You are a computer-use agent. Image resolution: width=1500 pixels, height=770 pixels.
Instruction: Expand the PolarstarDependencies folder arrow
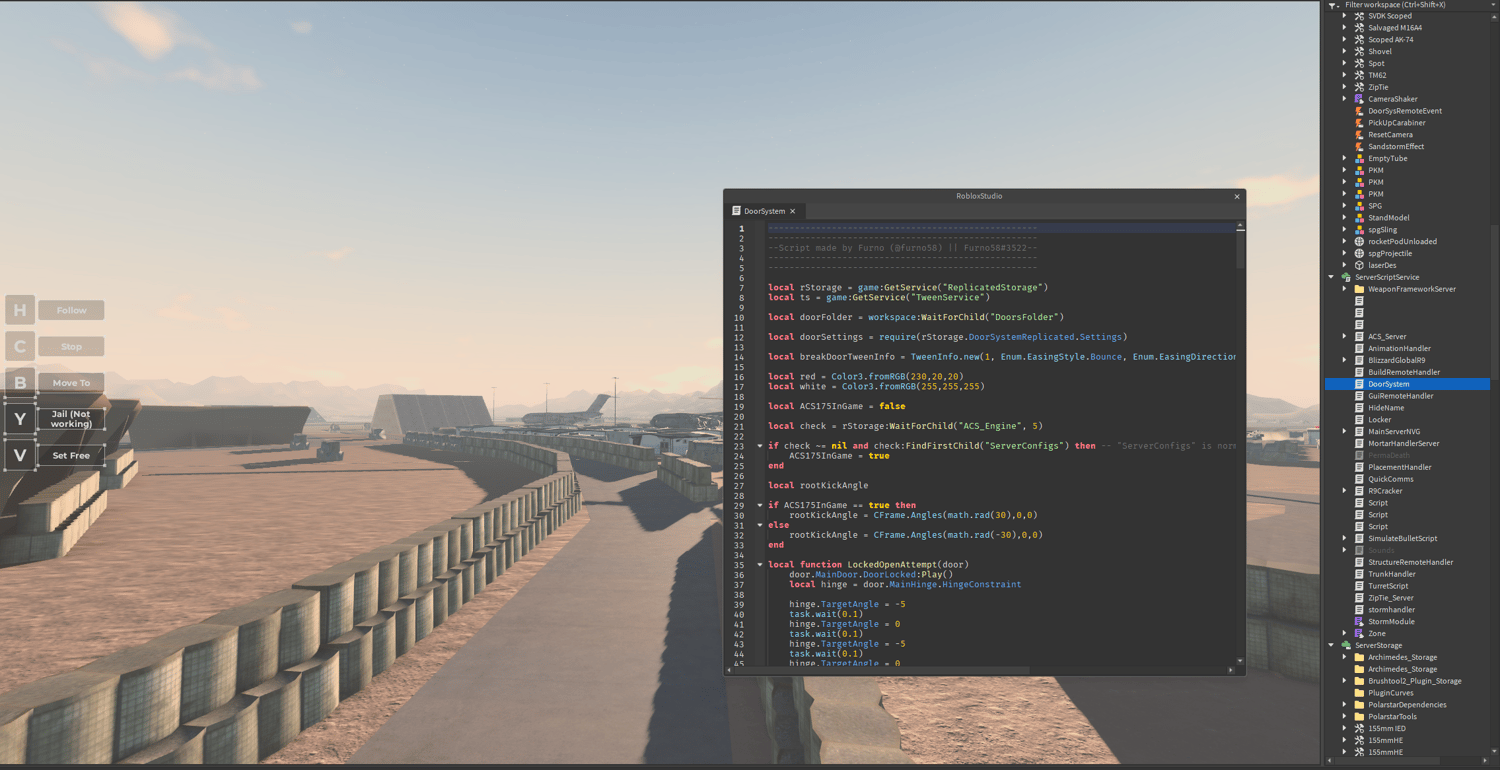(1345, 705)
